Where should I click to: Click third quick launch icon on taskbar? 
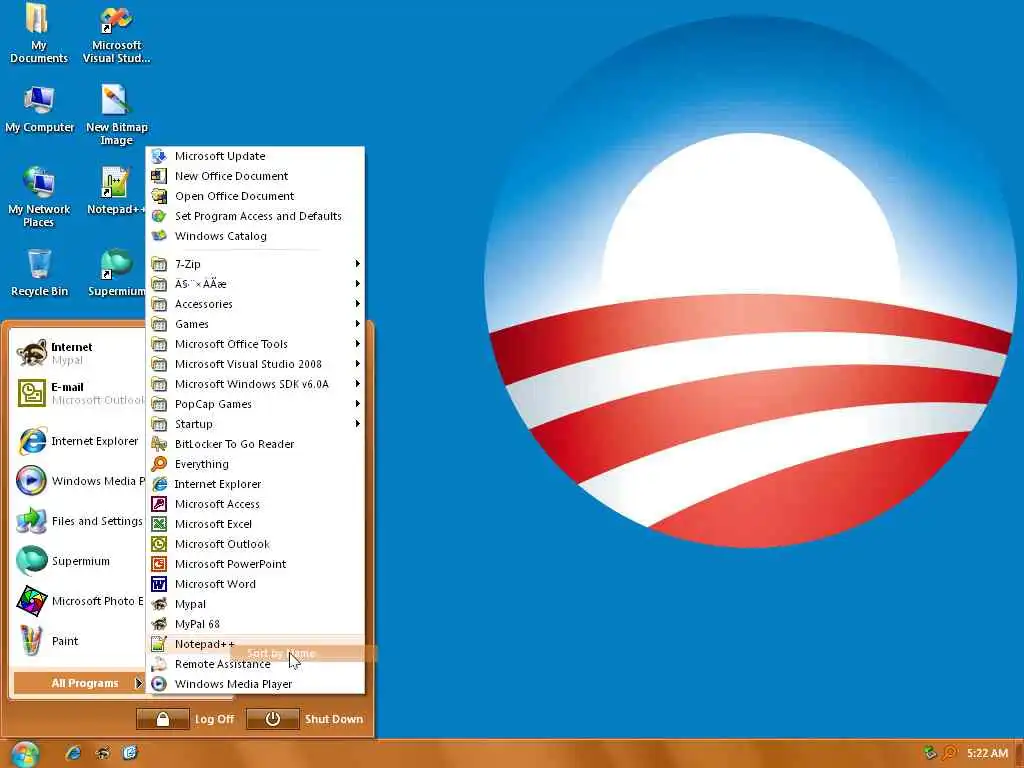(130, 753)
